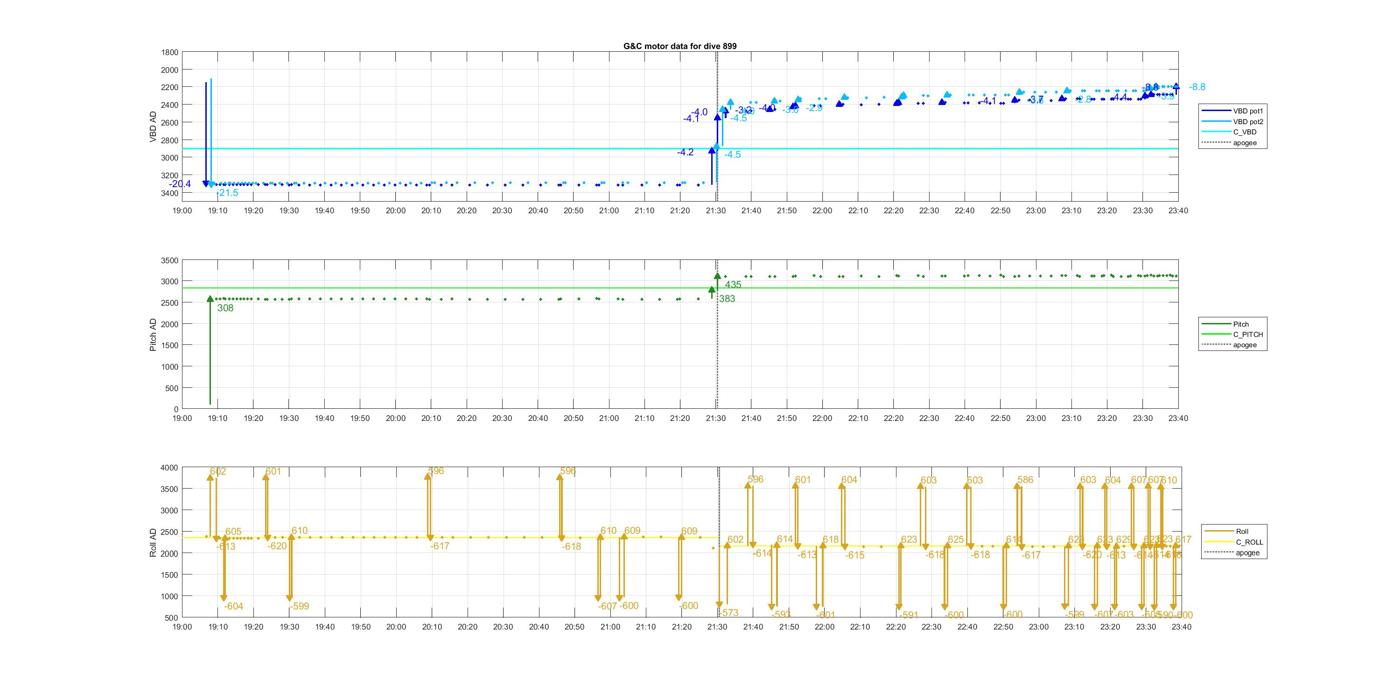Click the "3500" tick on Pitch y-axis

170,260
